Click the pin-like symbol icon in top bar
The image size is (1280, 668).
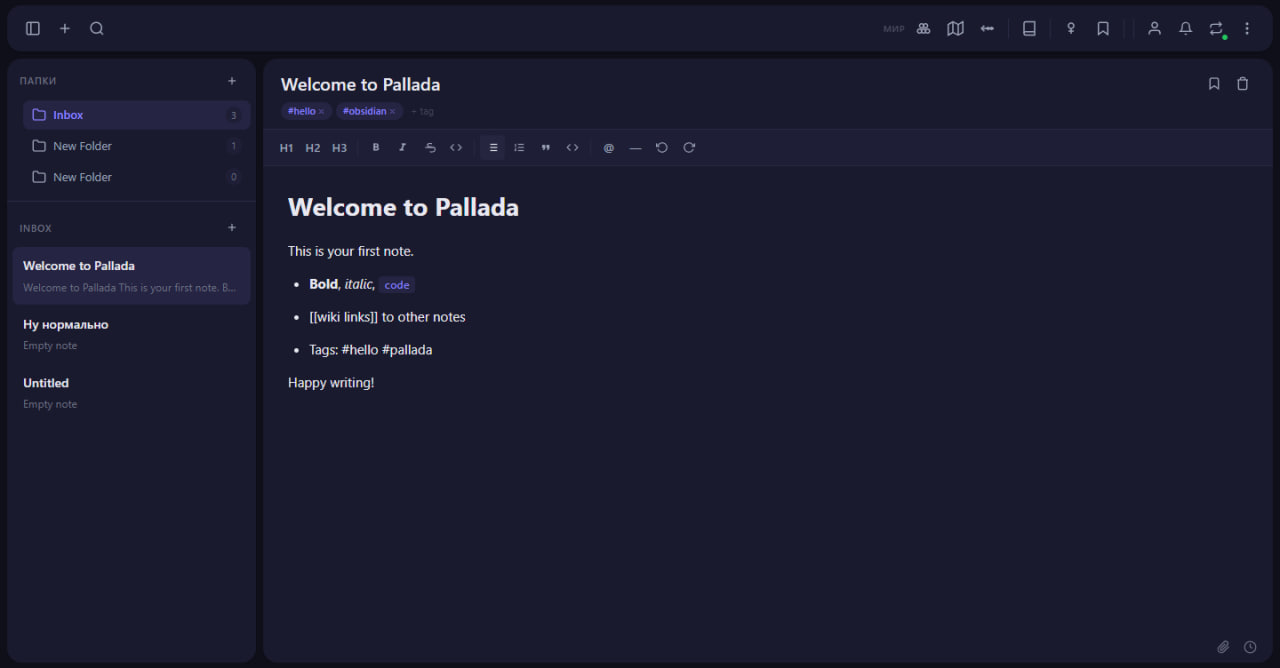(1071, 29)
